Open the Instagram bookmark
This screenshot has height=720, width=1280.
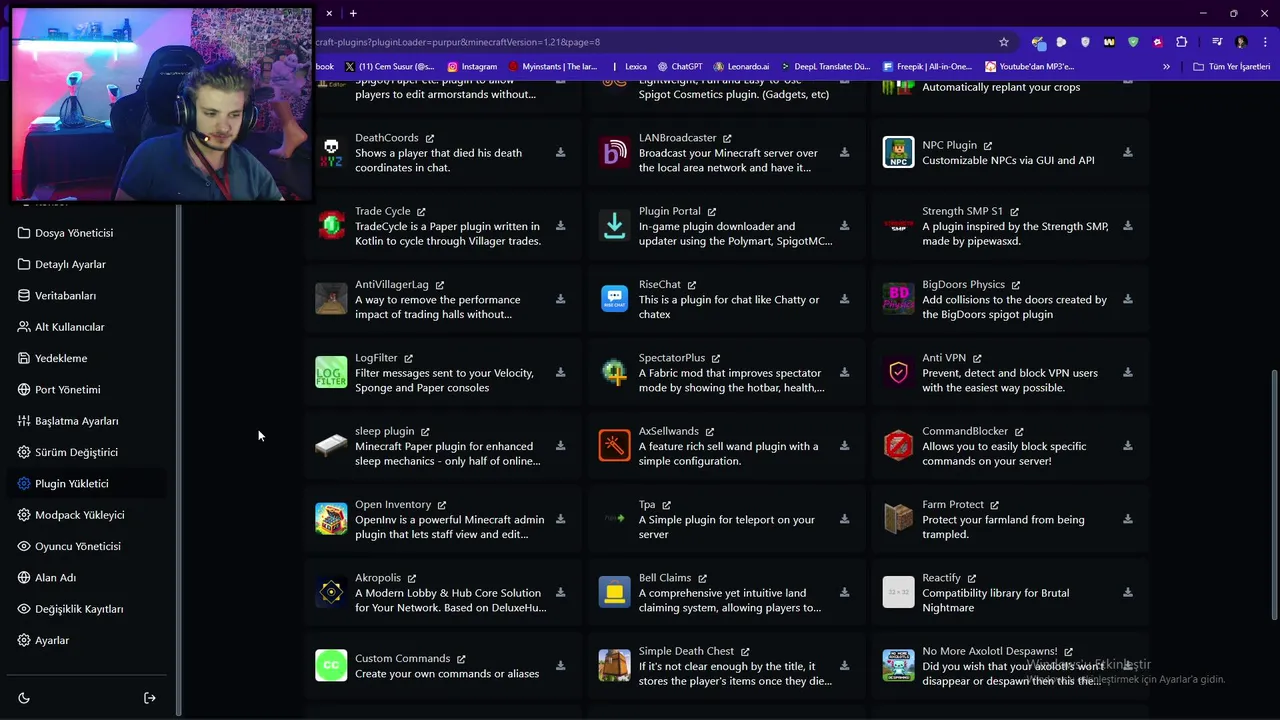(x=472, y=67)
